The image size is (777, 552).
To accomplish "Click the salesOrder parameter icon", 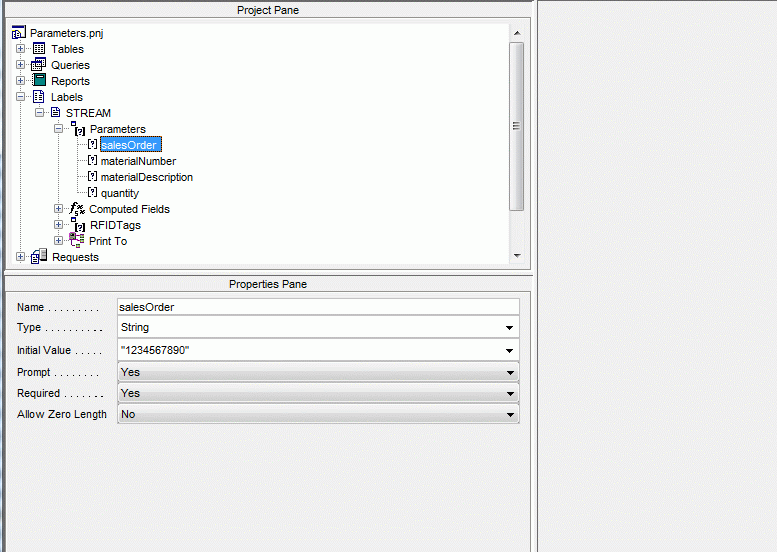I will coord(92,144).
